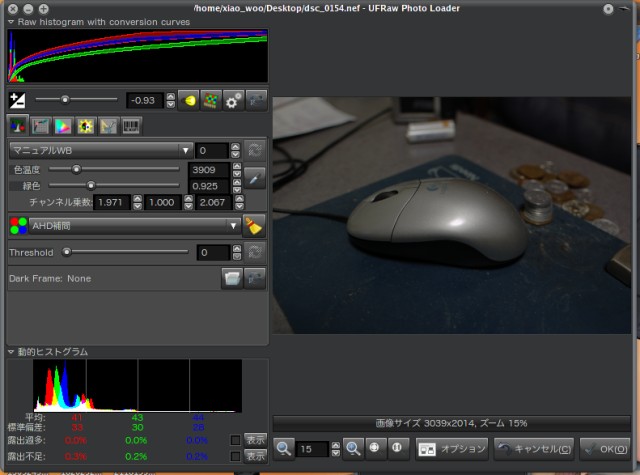Click the 1:1 zoom icon
Viewport: 640px width, 475px height.
[x=398, y=449]
